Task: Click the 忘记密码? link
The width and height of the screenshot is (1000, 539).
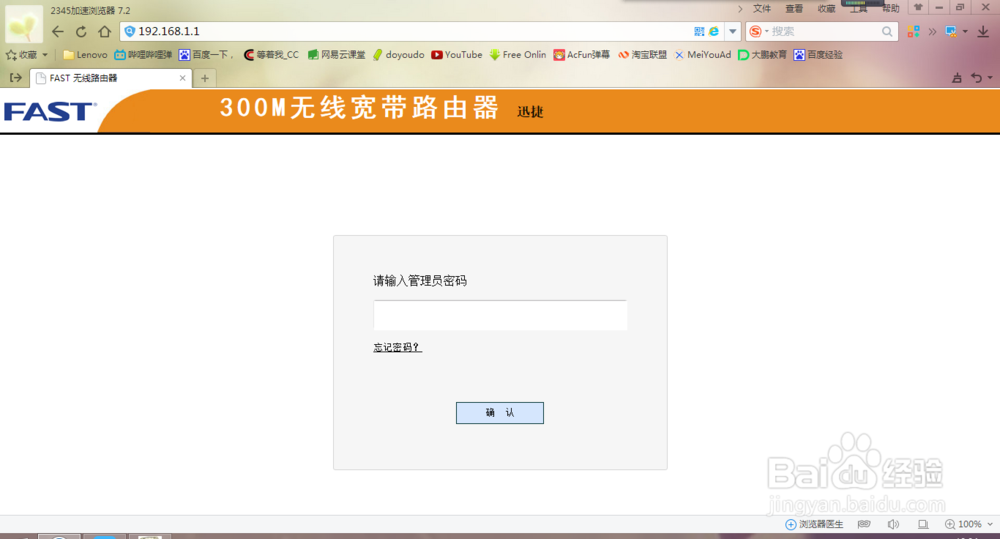Action: [x=397, y=347]
